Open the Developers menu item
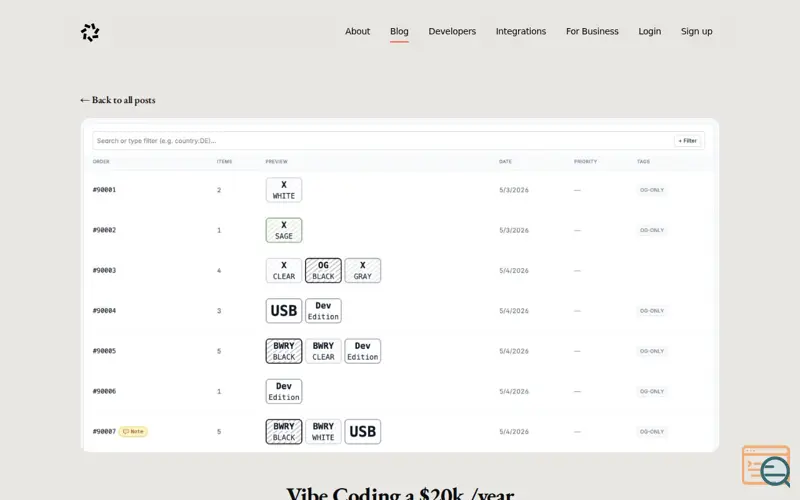The width and height of the screenshot is (800, 500). pos(452,31)
